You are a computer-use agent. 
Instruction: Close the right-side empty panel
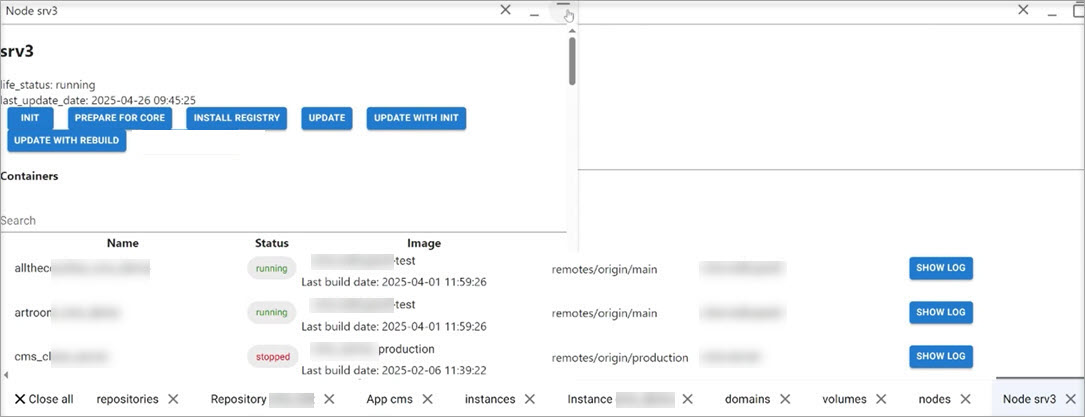pos(1023,10)
